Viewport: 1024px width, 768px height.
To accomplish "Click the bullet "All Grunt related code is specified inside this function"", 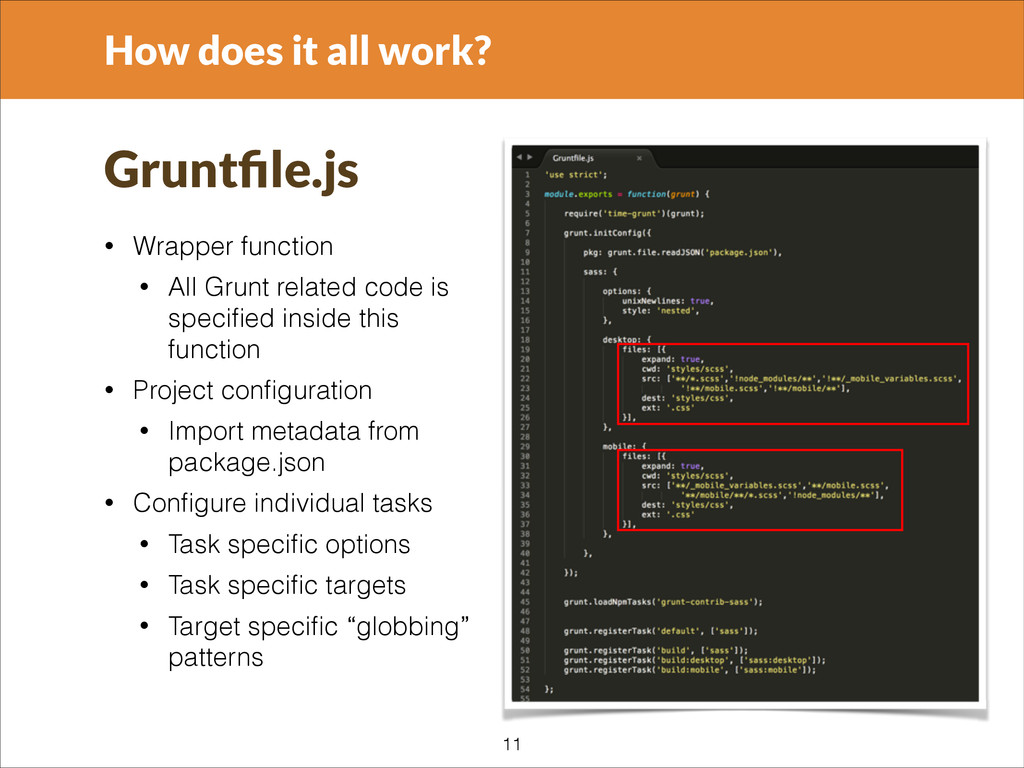I will (308, 318).
